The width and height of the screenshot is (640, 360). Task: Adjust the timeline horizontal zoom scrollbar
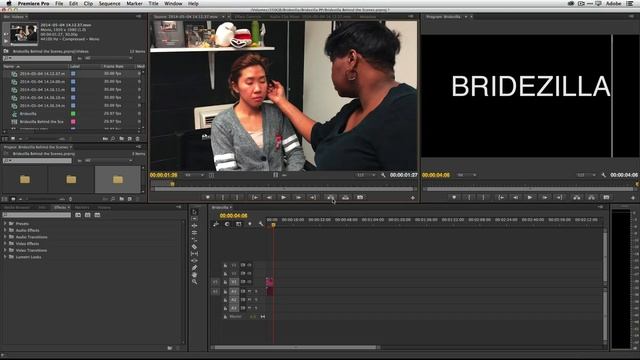[295, 347]
